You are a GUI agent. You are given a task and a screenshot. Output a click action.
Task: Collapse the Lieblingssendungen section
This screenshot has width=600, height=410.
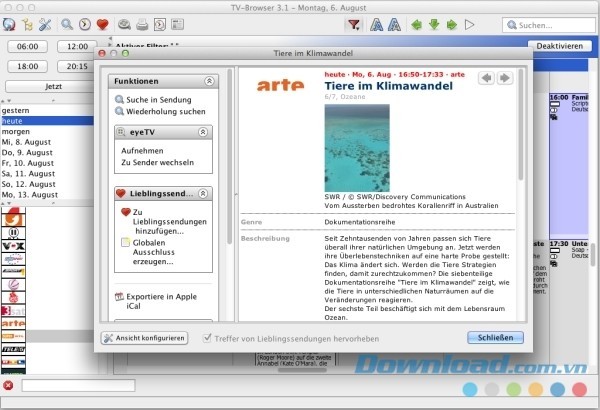202,193
